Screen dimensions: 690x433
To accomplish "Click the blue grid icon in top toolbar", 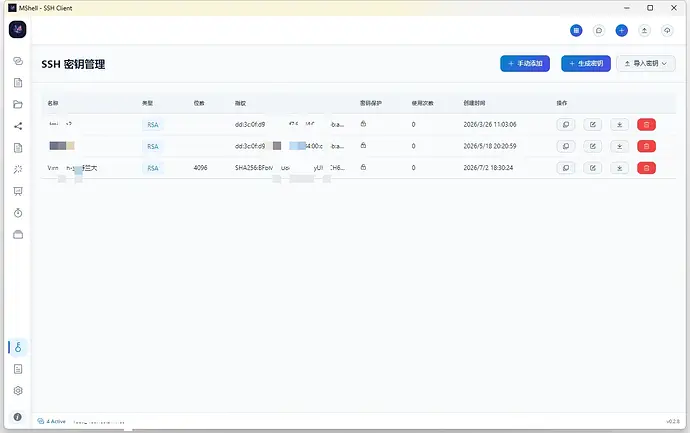I will pyautogui.click(x=576, y=30).
